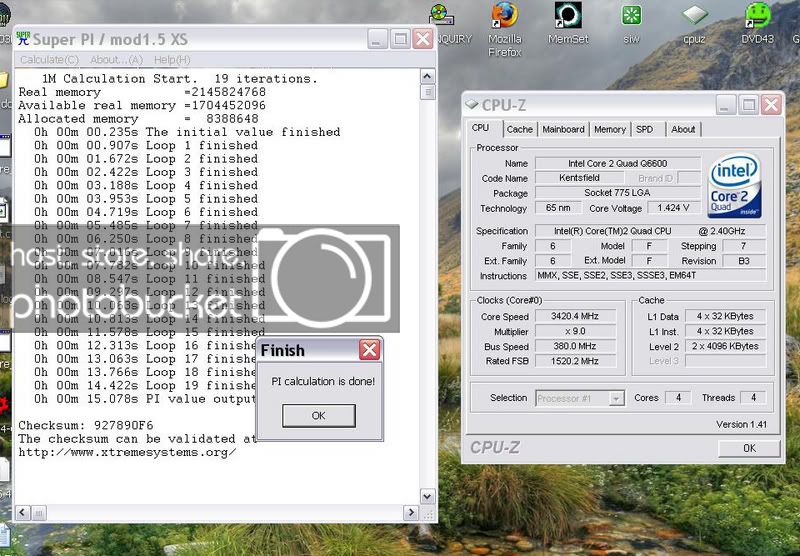
Task: Confirm OK in the Finish dialog
Action: [318, 416]
